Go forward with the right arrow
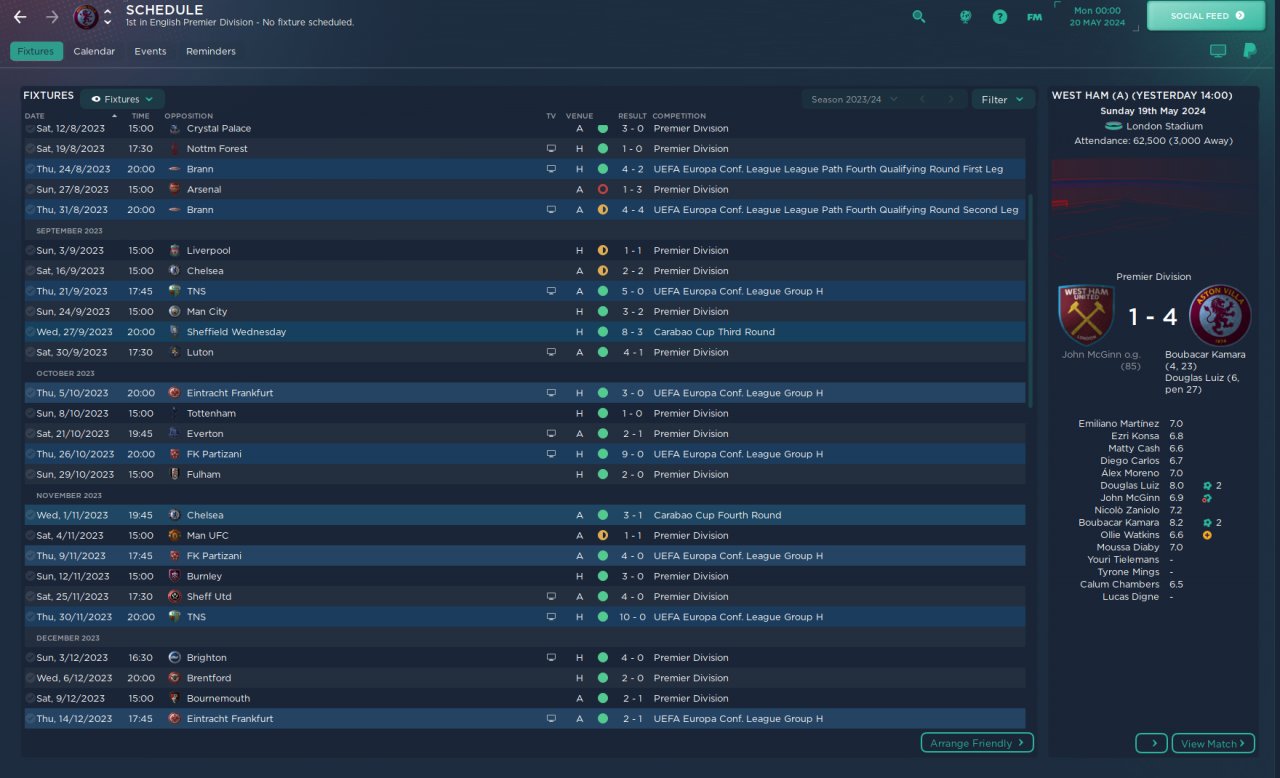Viewport: 1280px width, 778px height. [x=52, y=17]
